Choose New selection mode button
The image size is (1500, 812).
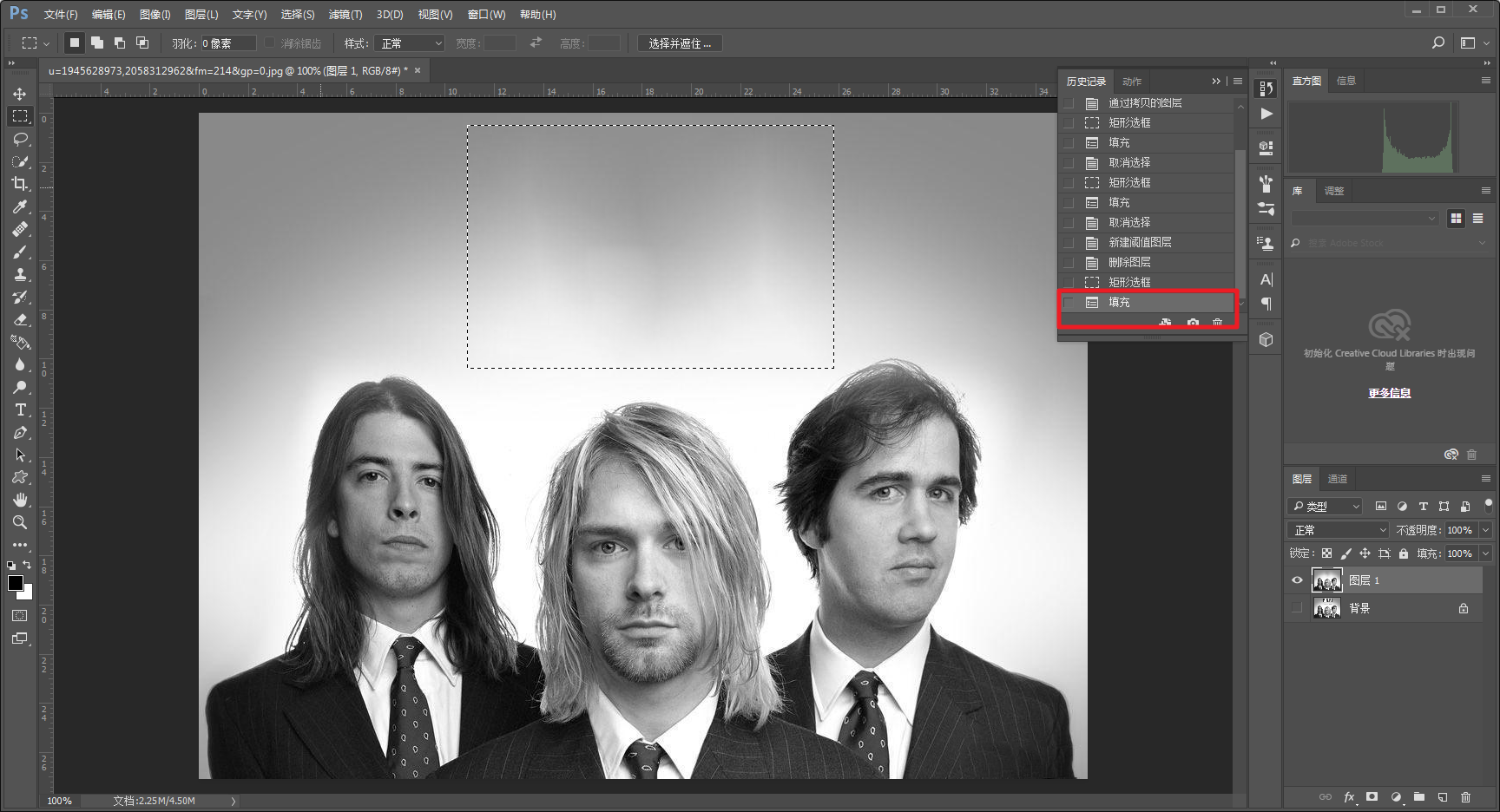pyautogui.click(x=75, y=43)
